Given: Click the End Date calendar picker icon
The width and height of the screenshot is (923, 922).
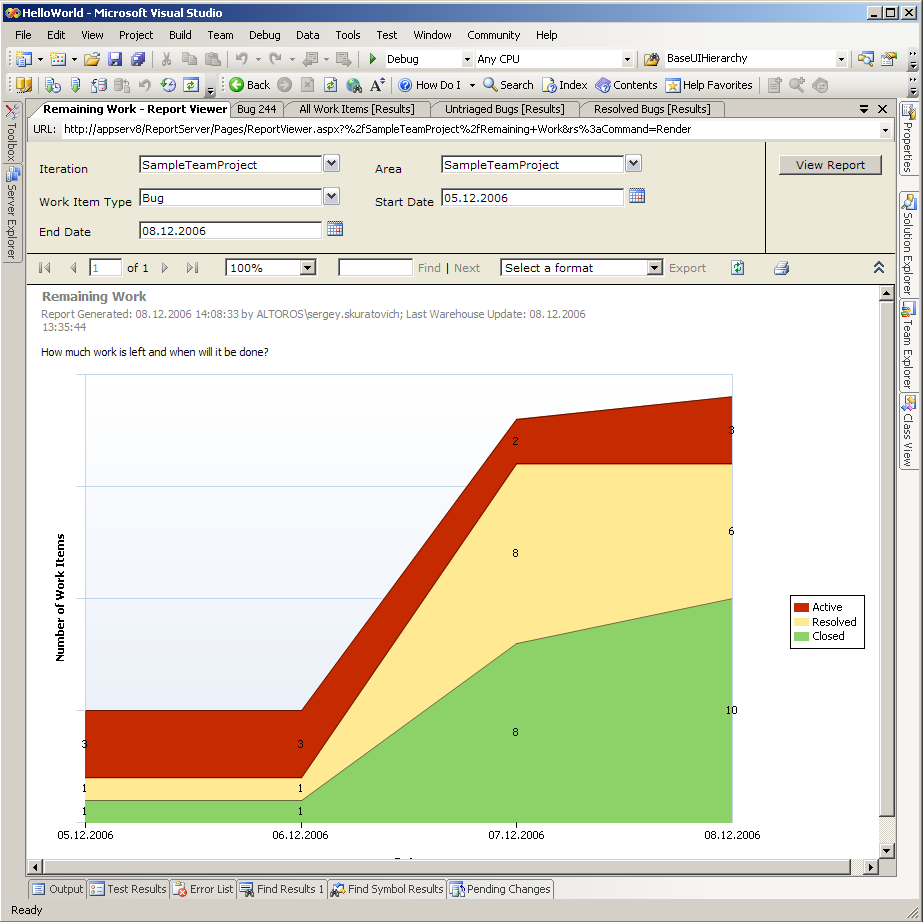Looking at the screenshot, I should (335, 228).
